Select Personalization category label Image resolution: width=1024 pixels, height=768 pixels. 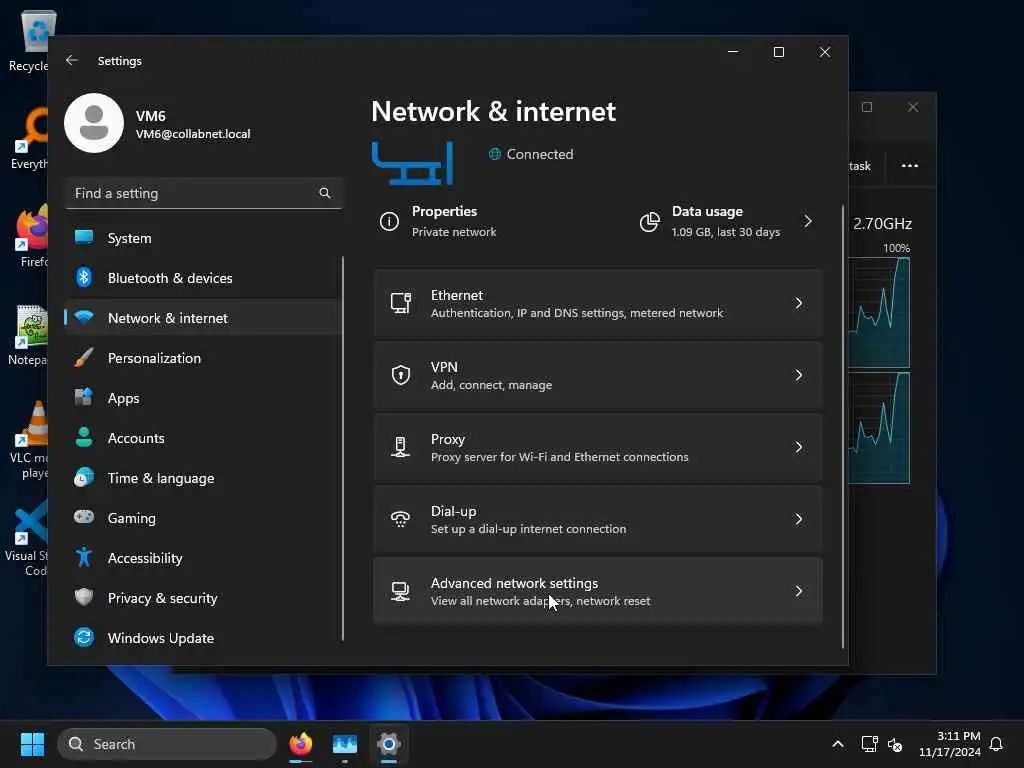tap(154, 358)
